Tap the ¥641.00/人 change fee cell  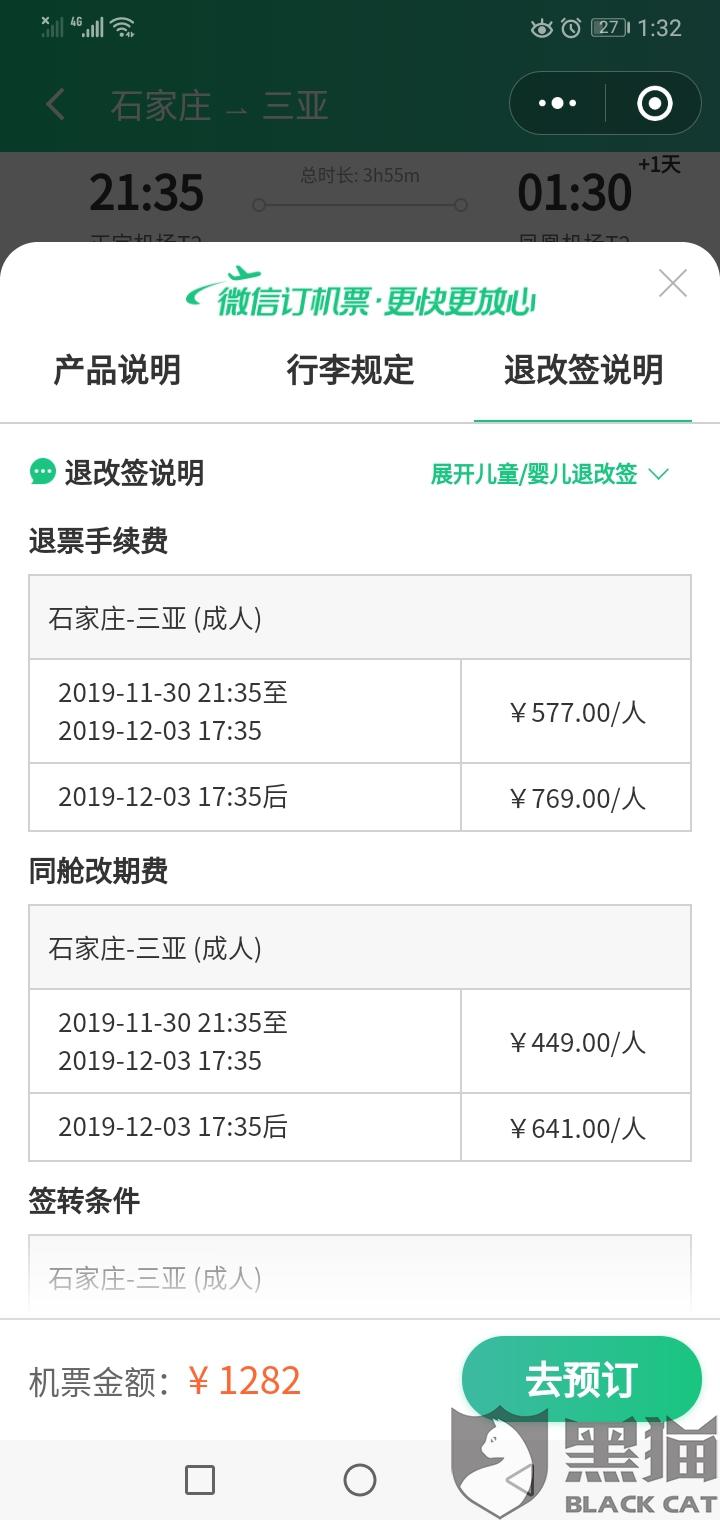(576, 1128)
